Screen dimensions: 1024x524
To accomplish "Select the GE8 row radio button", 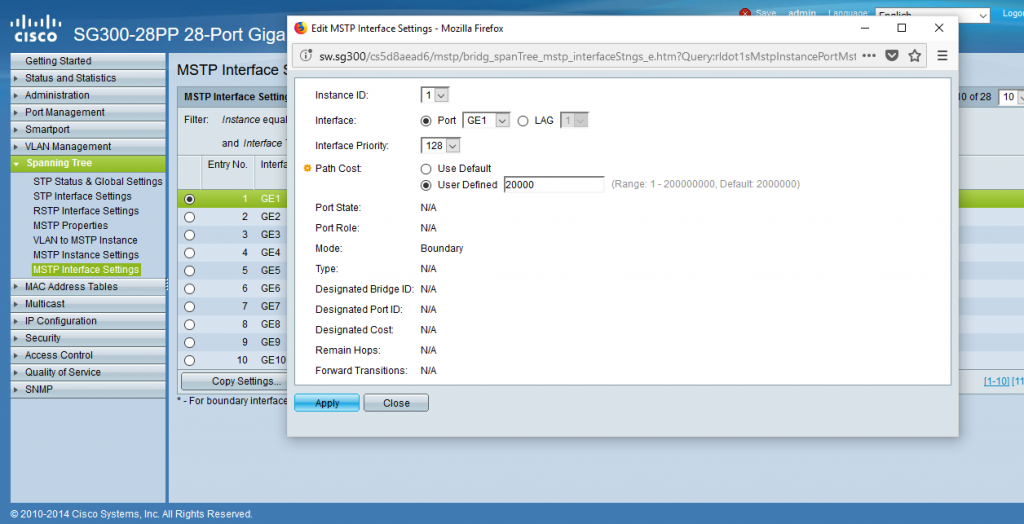I will pyautogui.click(x=189, y=324).
